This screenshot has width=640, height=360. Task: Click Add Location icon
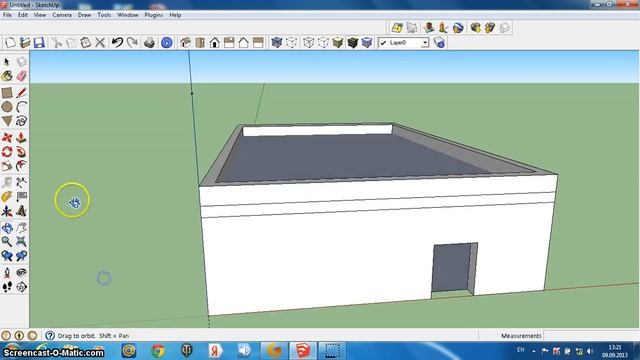397,28
